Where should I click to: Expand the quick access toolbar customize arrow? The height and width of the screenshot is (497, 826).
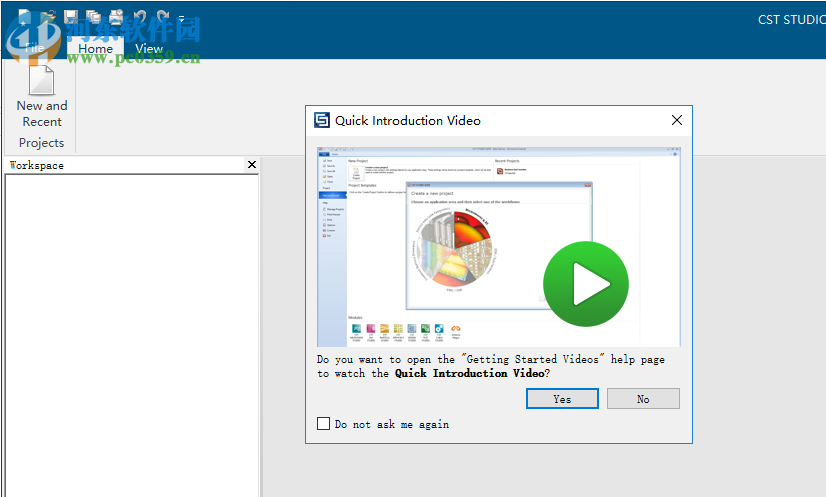181,18
